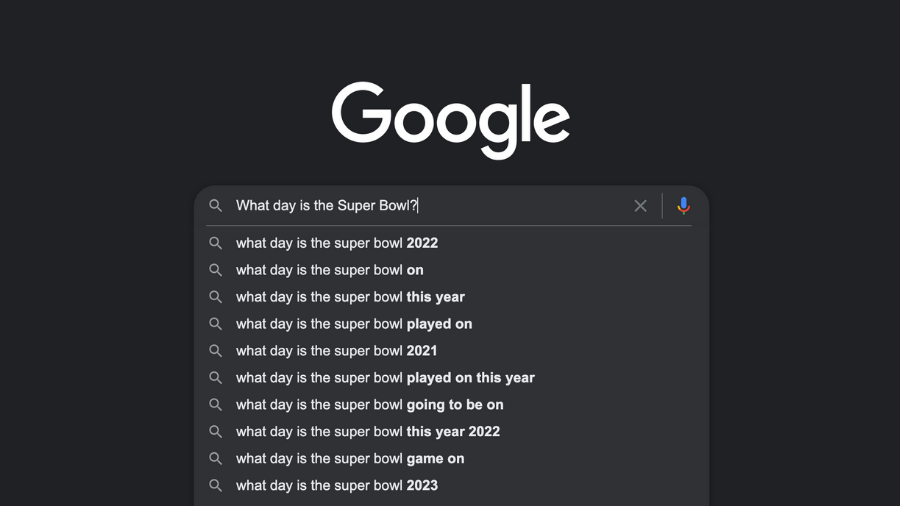Click the microphone voice search icon
This screenshot has width=900, height=506.
coord(683,206)
